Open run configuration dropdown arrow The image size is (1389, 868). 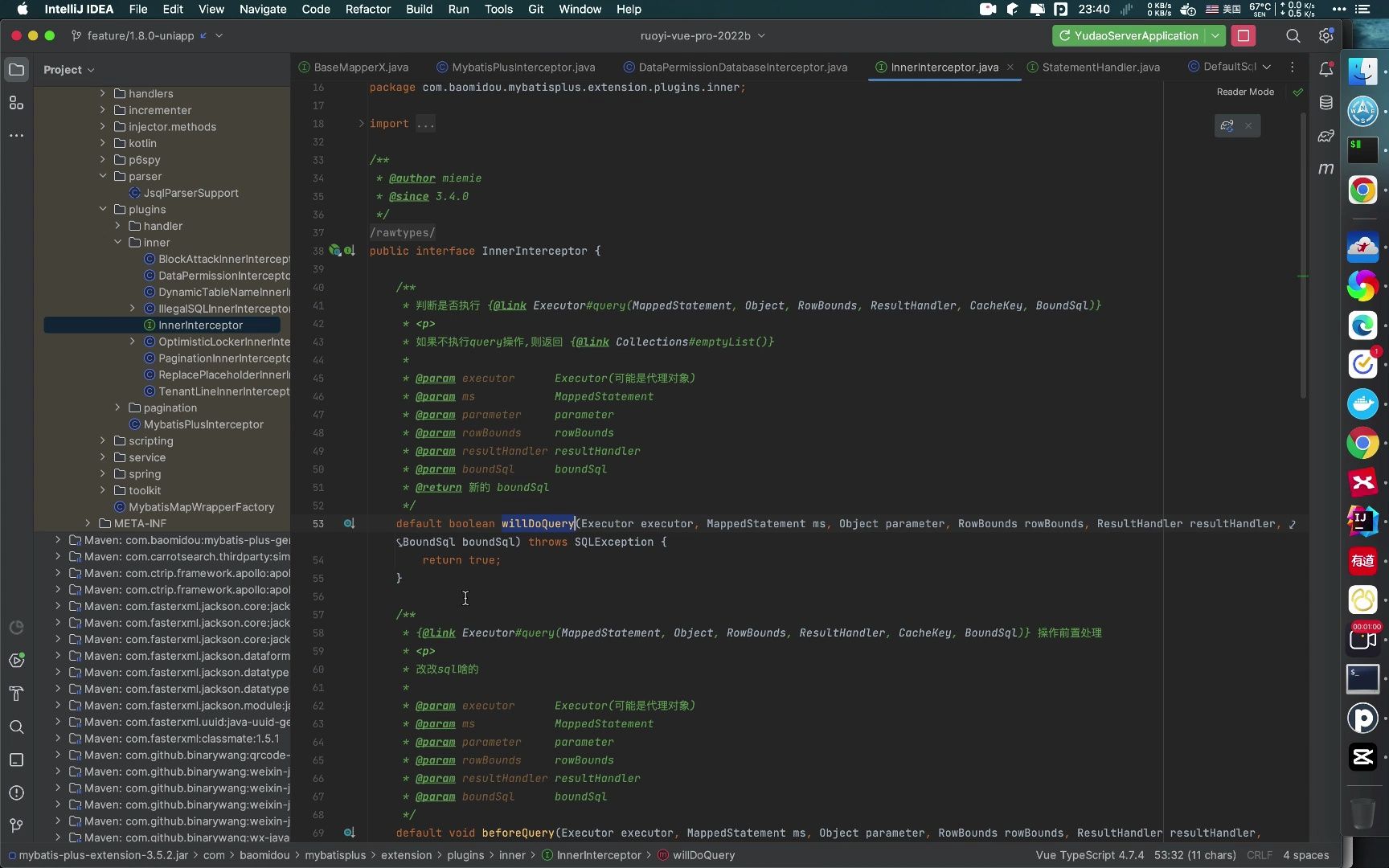1215,35
